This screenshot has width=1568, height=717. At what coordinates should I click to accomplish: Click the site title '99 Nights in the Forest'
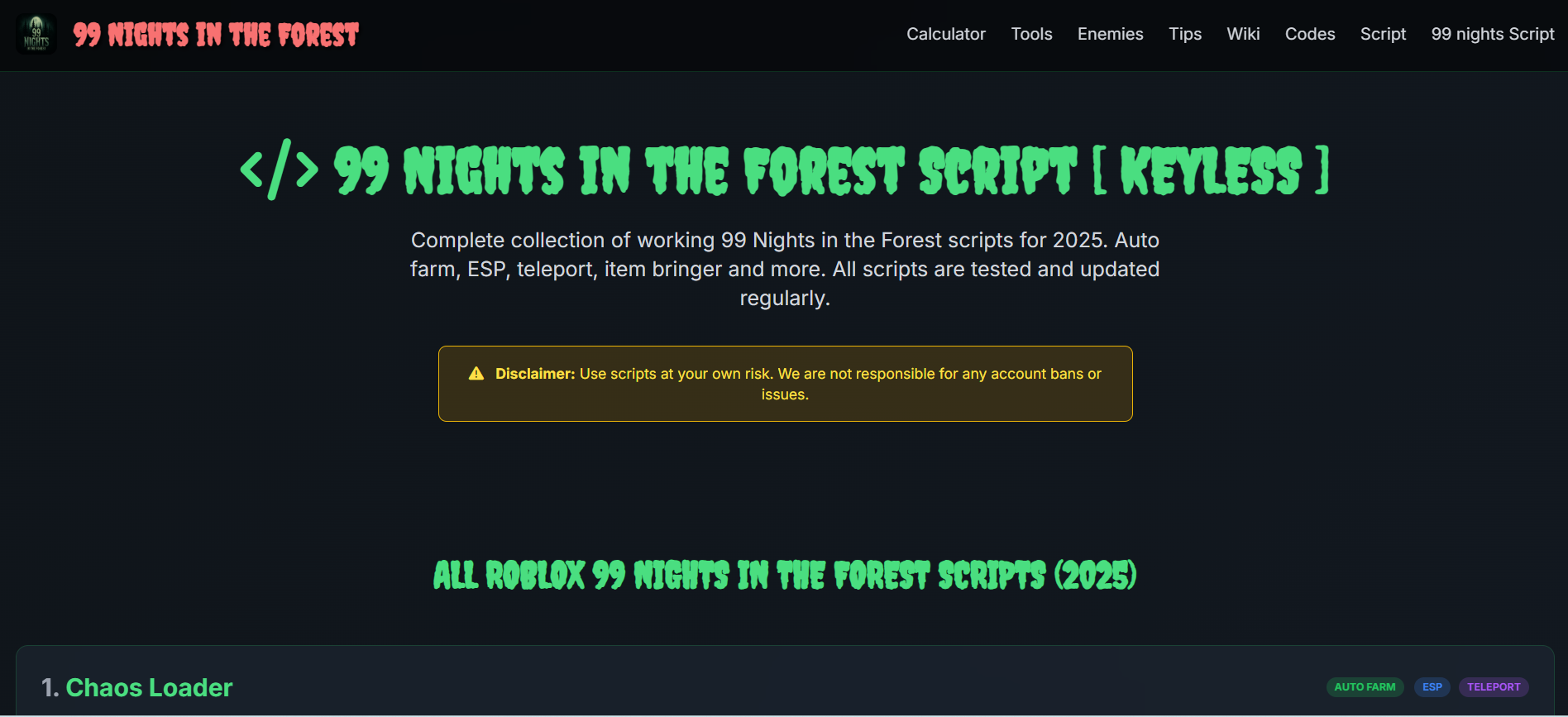click(x=215, y=34)
